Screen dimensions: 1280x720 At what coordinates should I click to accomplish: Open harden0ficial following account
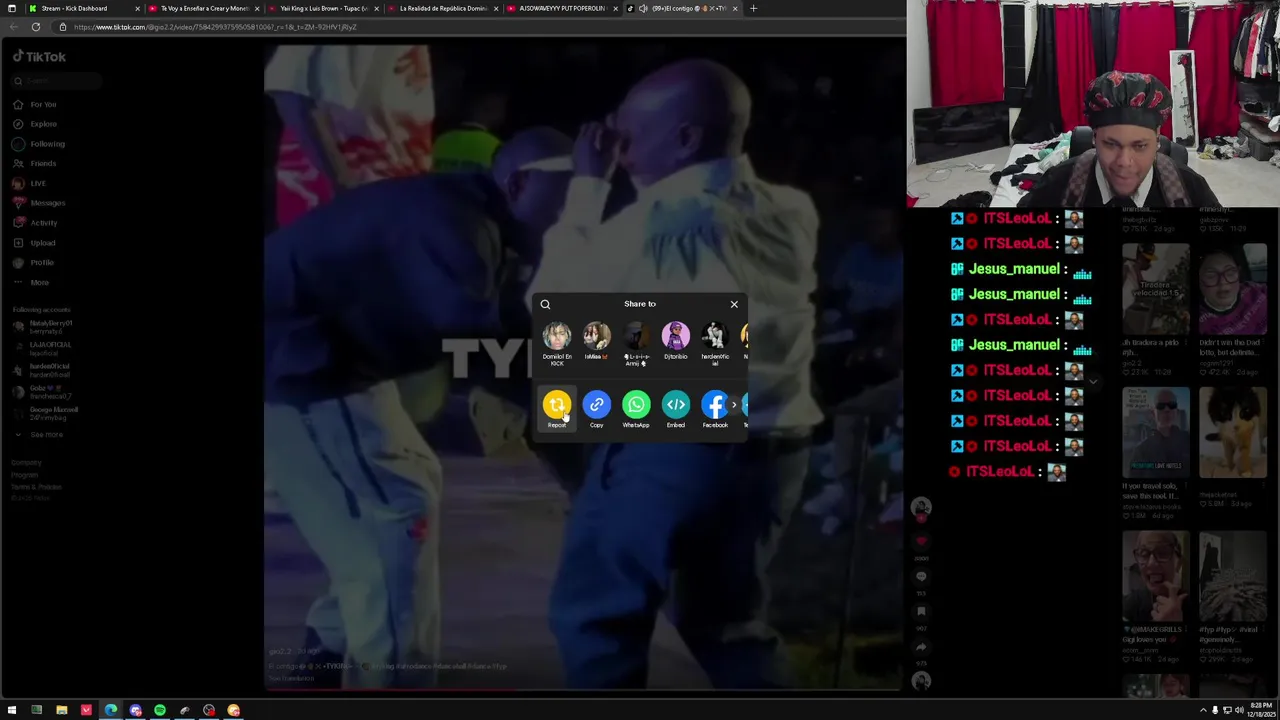[x=42, y=369]
